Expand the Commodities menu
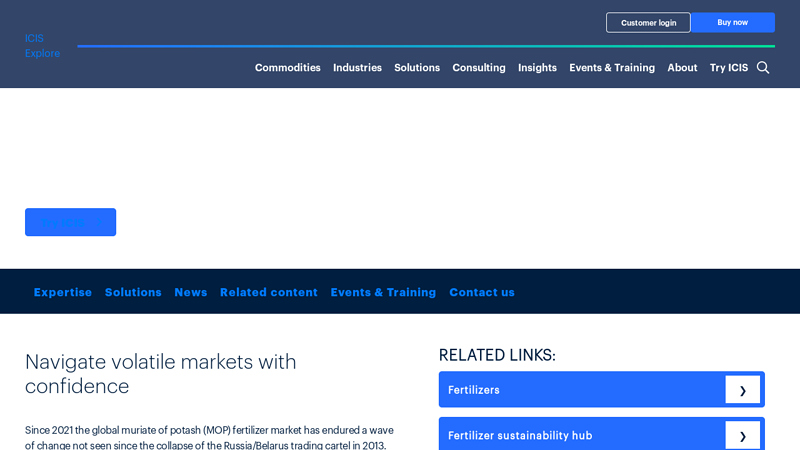The image size is (800, 450). click(x=287, y=68)
